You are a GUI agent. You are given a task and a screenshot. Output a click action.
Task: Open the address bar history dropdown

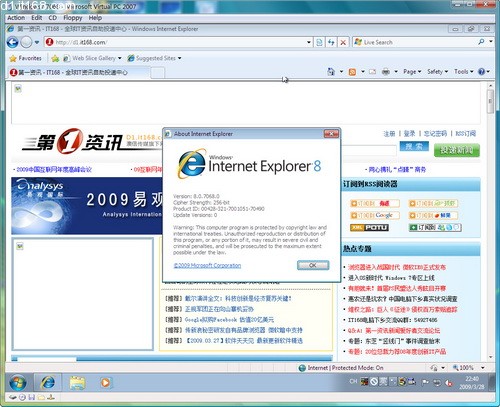coord(309,42)
